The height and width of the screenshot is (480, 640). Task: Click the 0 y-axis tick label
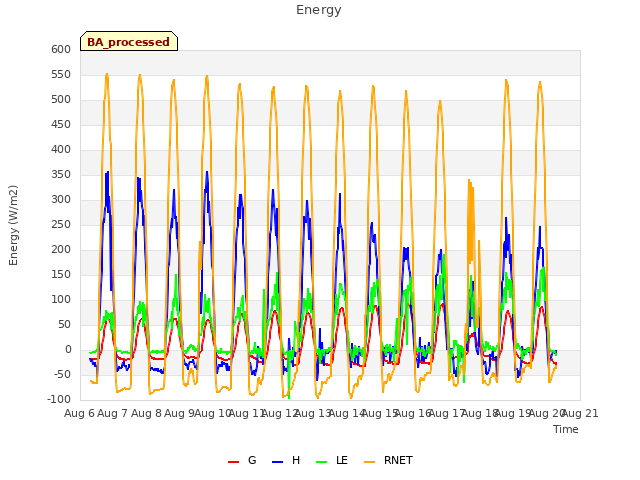click(x=68, y=349)
